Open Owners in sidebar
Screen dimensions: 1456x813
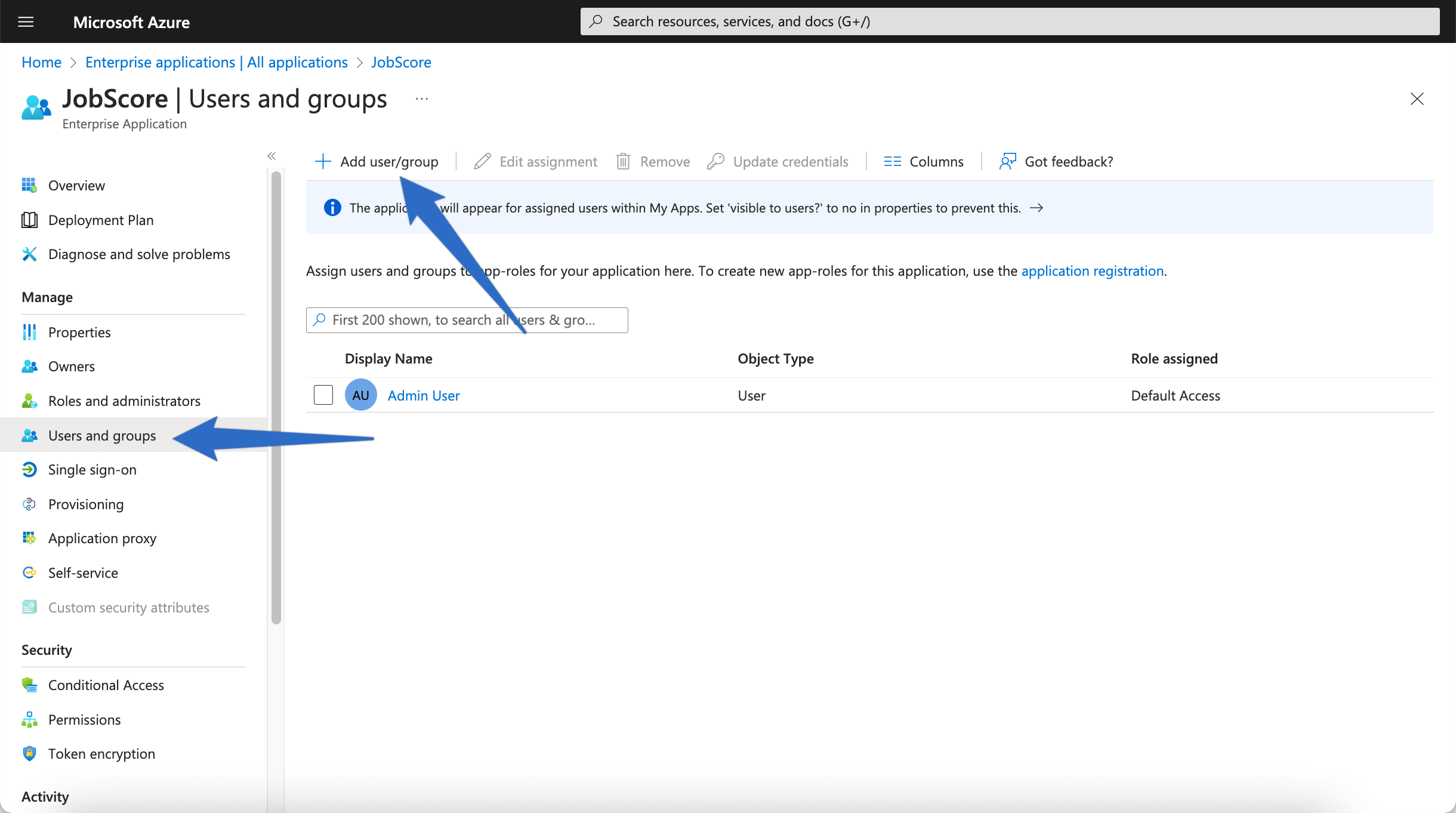coord(72,367)
